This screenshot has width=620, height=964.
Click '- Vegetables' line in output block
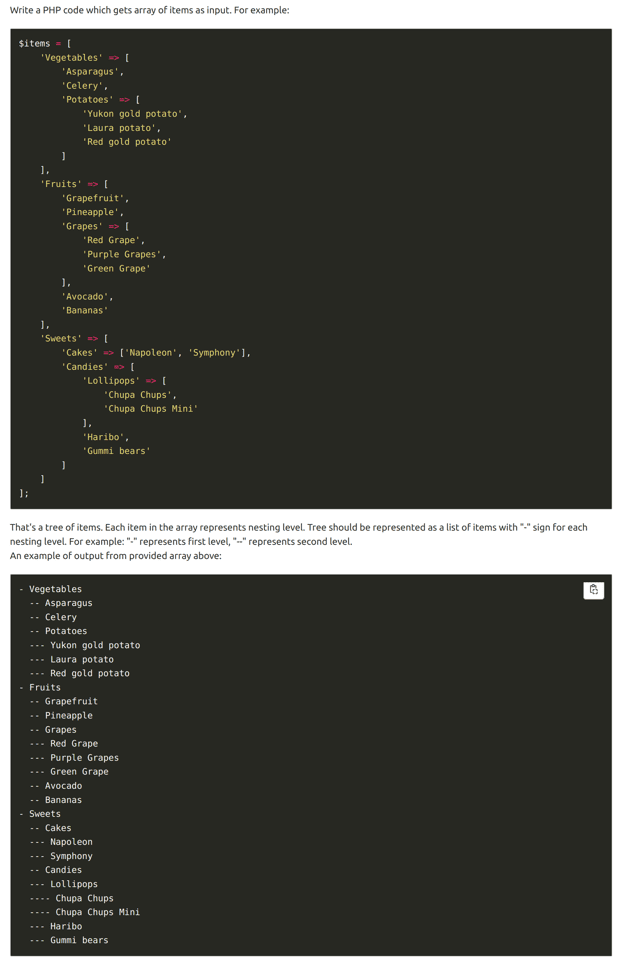pos(51,589)
